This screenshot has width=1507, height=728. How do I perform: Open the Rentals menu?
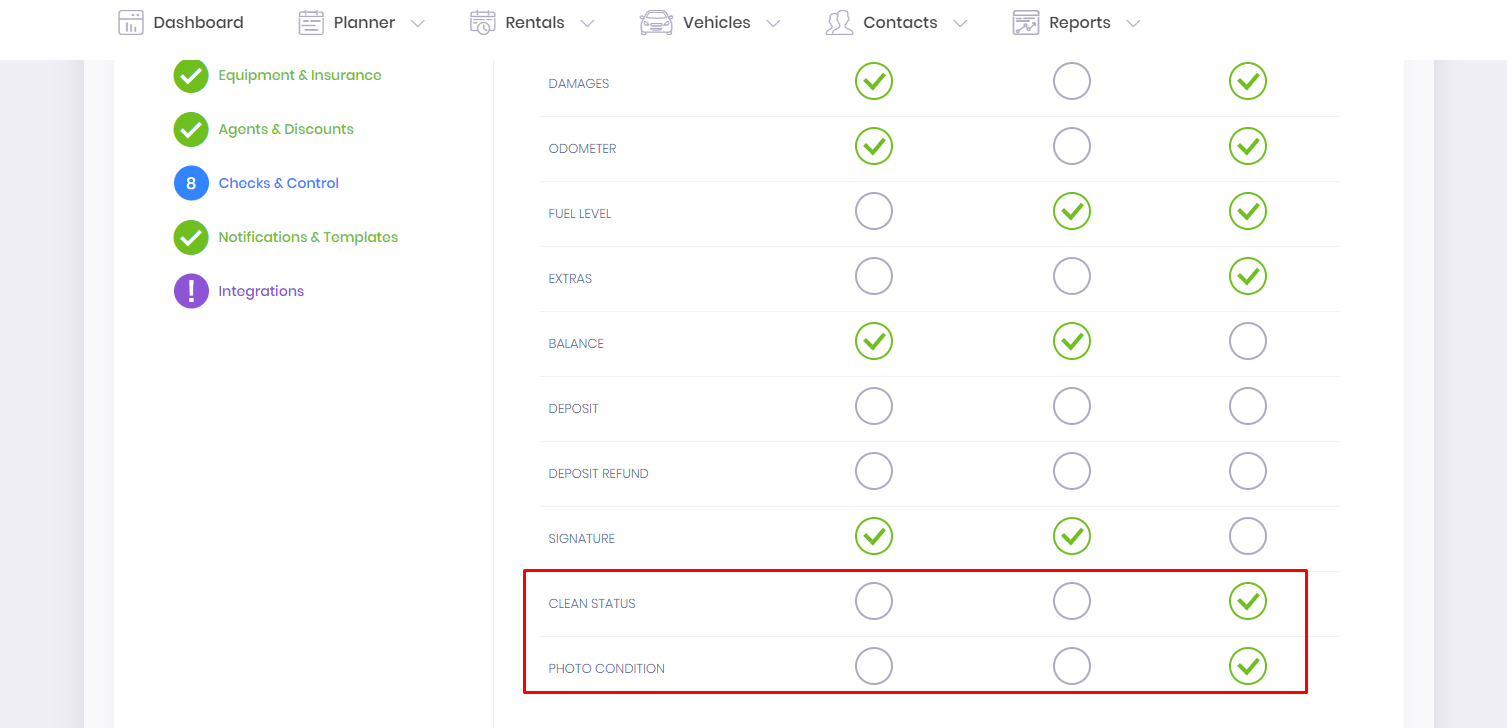[x=535, y=22]
